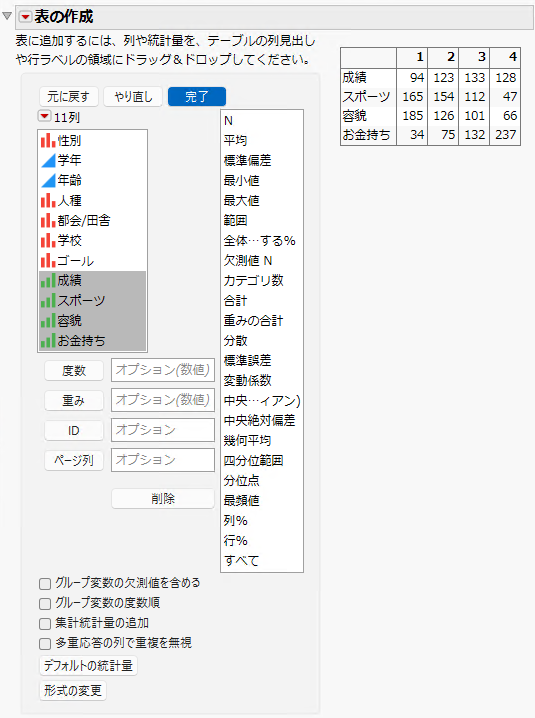
Task: Select the ordinal icon next to 成績
Action: tap(48, 280)
